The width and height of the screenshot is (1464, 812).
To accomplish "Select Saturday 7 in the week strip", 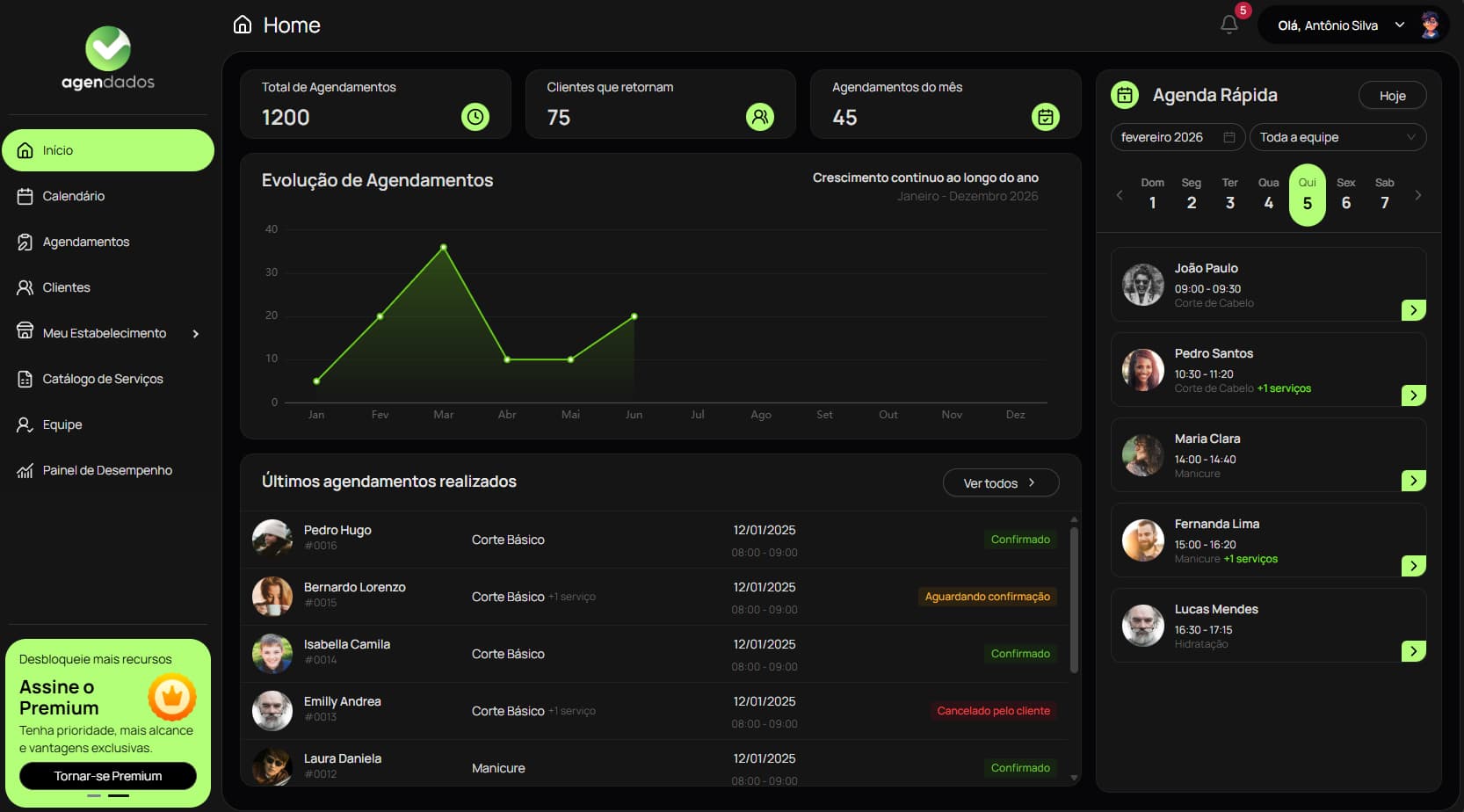I will pos(1384,201).
